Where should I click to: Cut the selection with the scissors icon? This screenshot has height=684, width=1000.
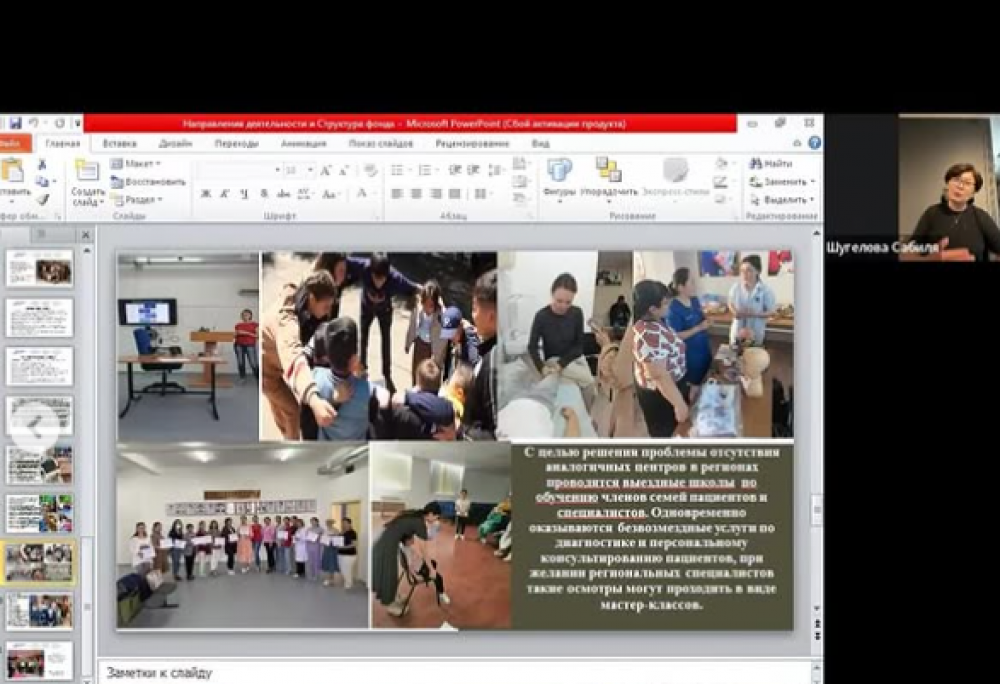point(42,164)
